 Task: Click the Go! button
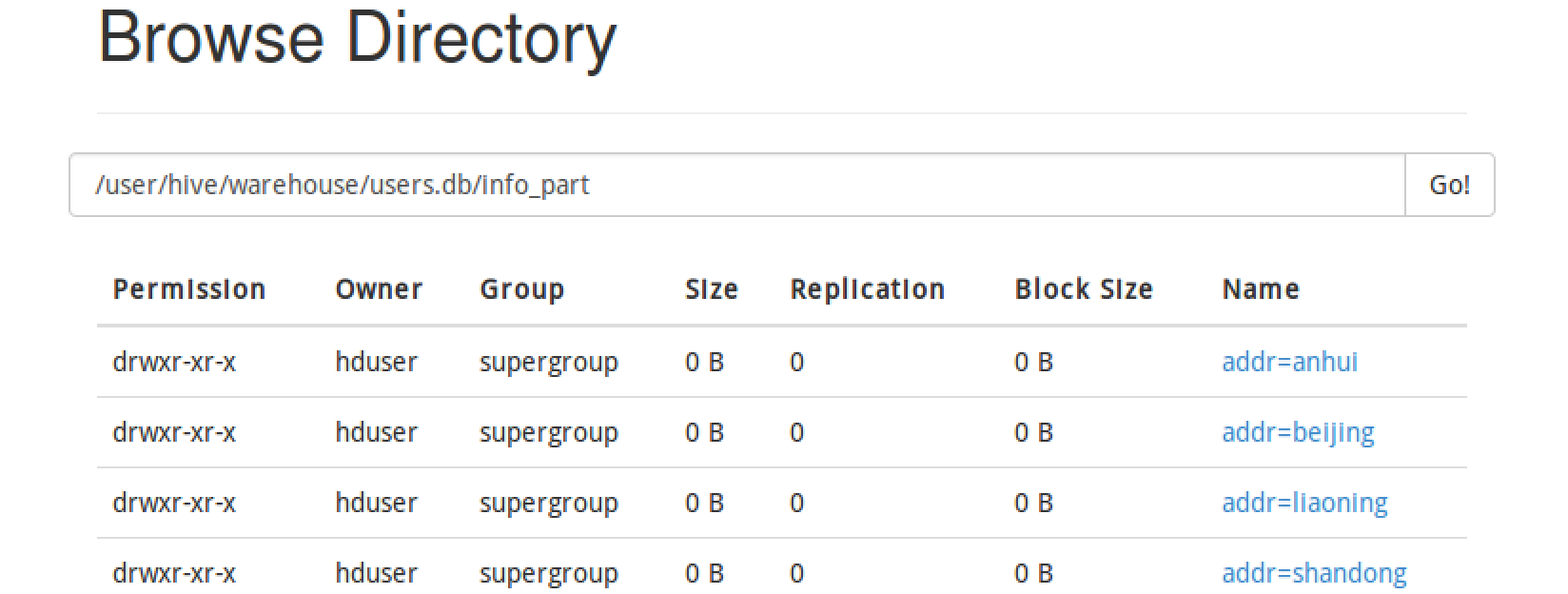coord(1449,185)
